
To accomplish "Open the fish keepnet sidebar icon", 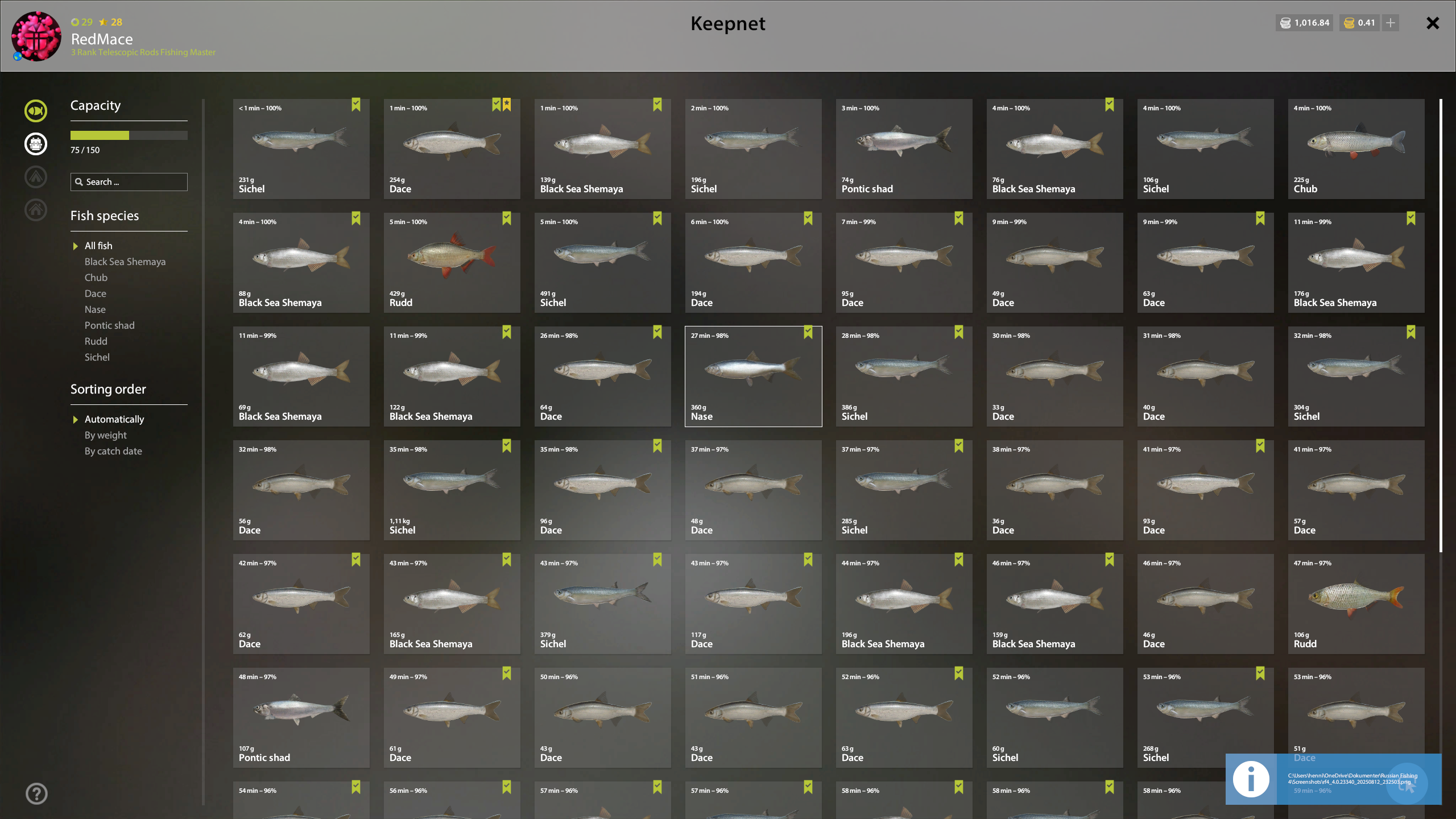I will coord(36,111).
